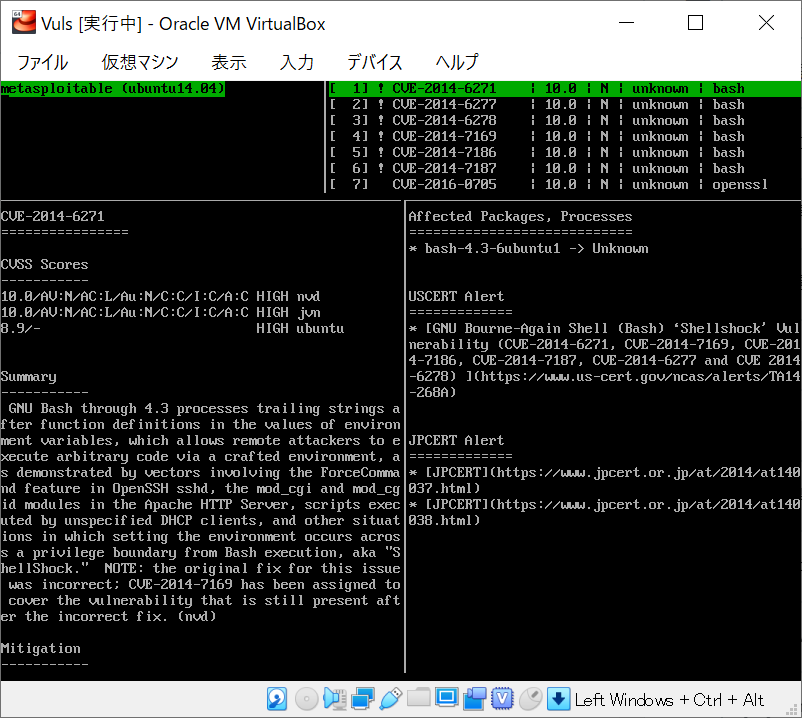This screenshot has height=718, width=802.
Task: Click the HIGH jvn score line
Action: pyautogui.click(x=161, y=312)
